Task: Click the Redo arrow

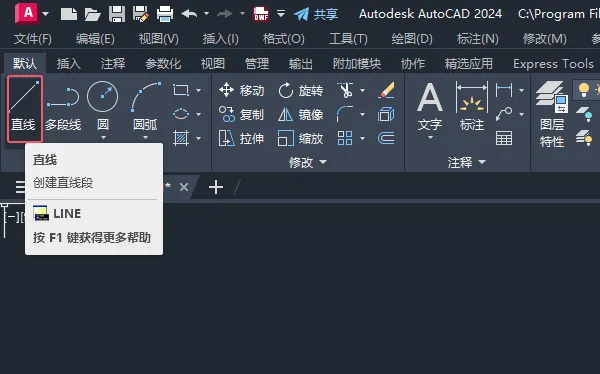Action: 225,14
